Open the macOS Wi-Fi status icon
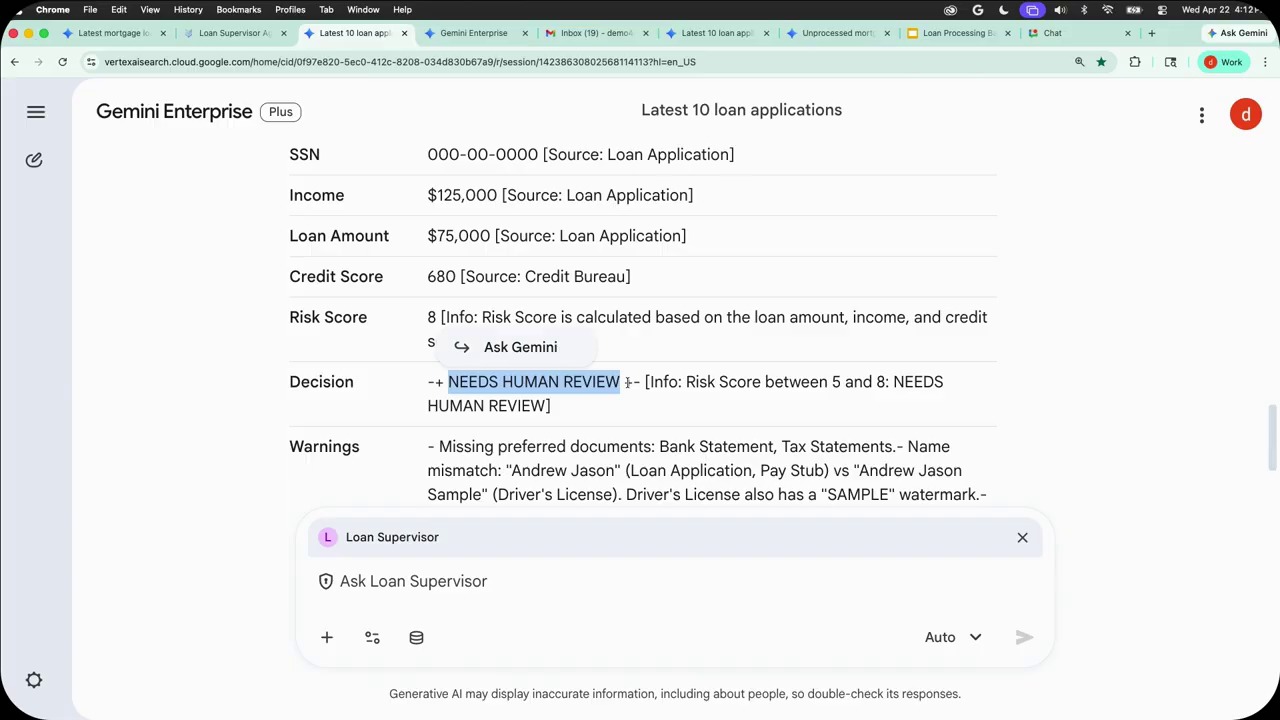 (x=1107, y=9)
